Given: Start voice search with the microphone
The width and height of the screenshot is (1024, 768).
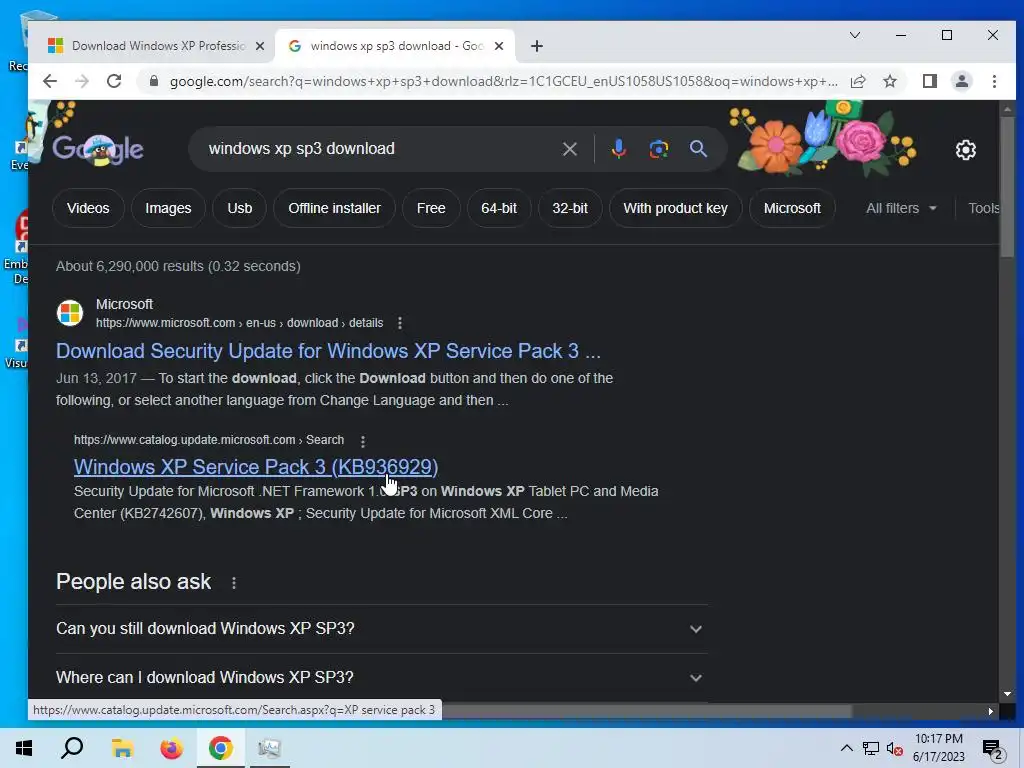Looking at the screenshot, I should tap(618, 149).
